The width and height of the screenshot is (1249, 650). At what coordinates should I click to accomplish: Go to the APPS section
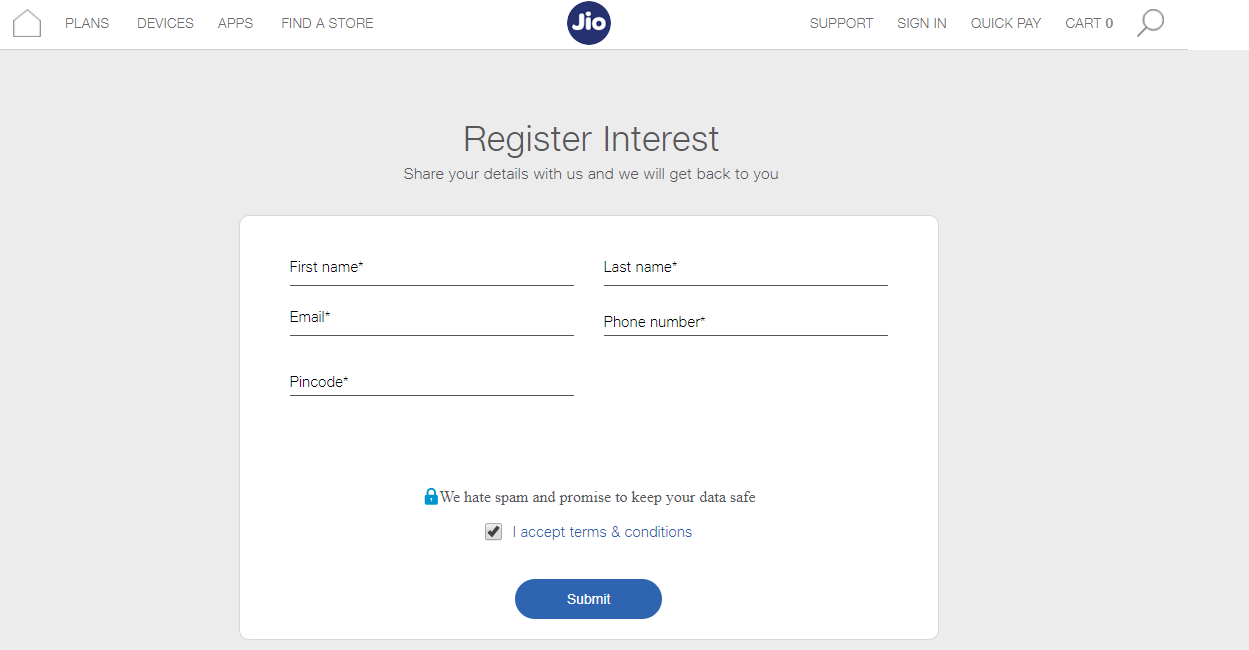tap(235, 23)
